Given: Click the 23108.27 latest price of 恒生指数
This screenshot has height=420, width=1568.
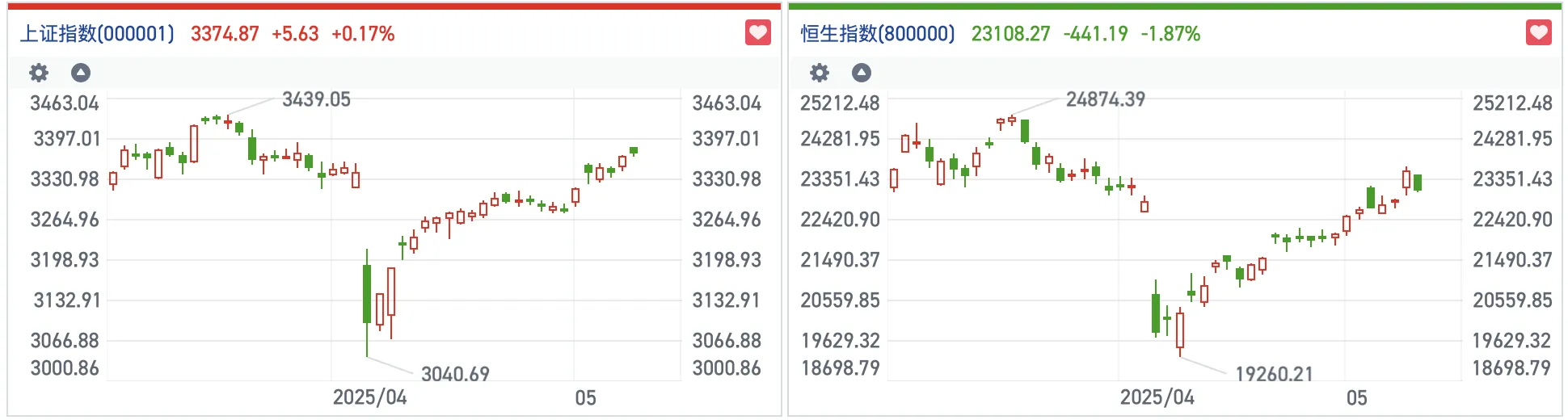Looking at the screenshot, I should pyautogui.click(x=1010, y=34).
